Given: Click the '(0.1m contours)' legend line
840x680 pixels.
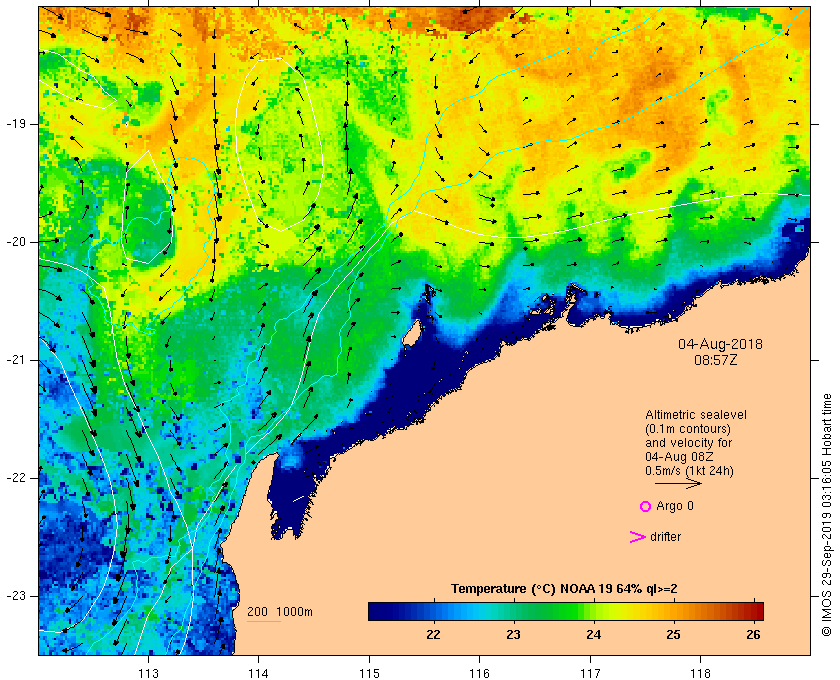Looking at the screenshot, I should point(688,429).
